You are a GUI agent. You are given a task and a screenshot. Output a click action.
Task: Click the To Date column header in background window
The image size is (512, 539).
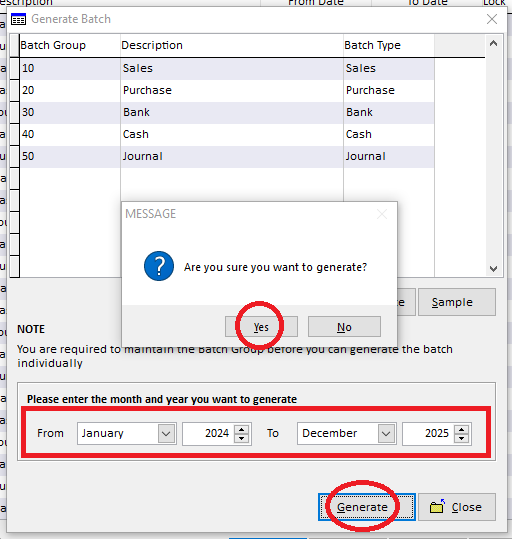click(427, 3)
